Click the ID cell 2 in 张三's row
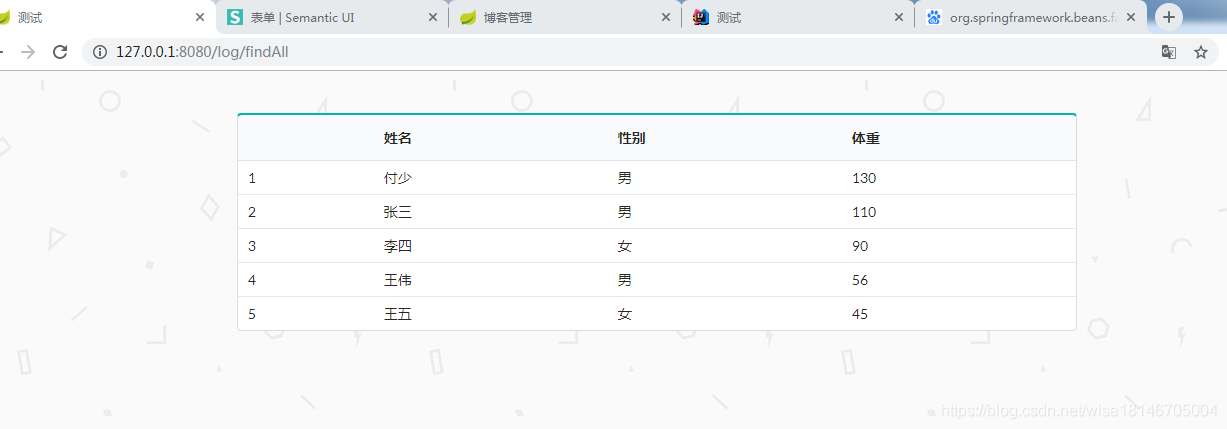The height and width of the screenshot is (429, 1227). [x=252, y=212]
